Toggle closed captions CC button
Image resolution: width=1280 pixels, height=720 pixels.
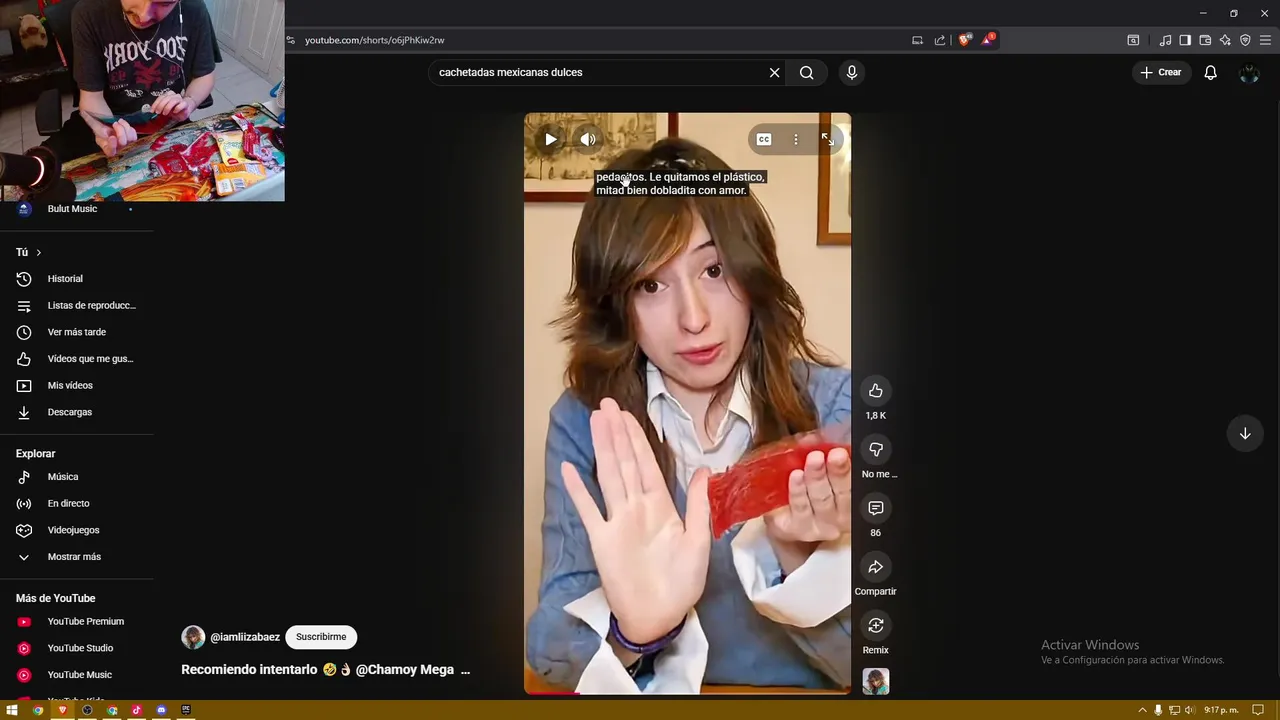click(x=764, y=140)
